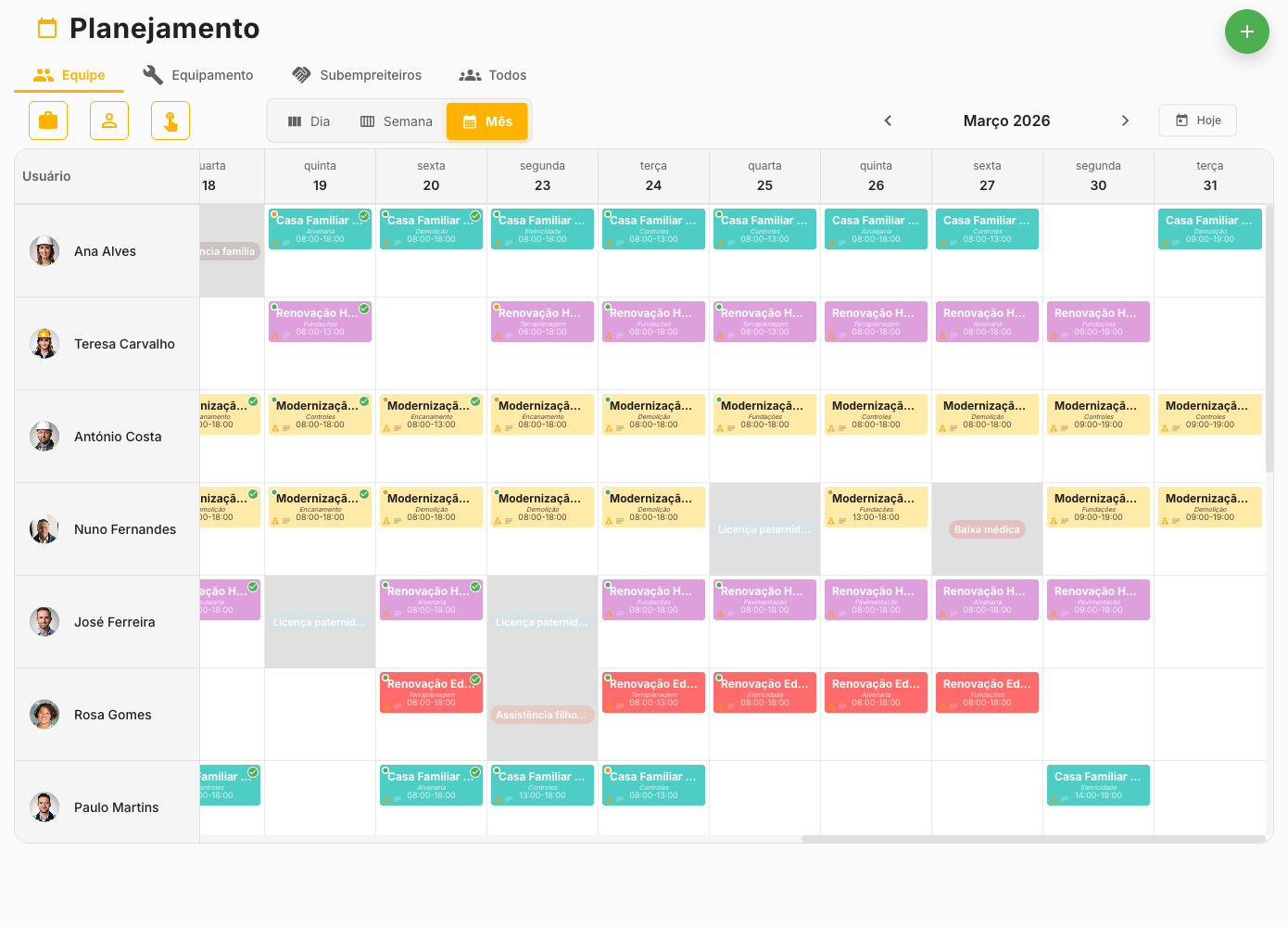Image resolution: width=1288 pixels, height=927 pixels.
Task: Select the Mês view toggle
Action: (x=487, y=121)
